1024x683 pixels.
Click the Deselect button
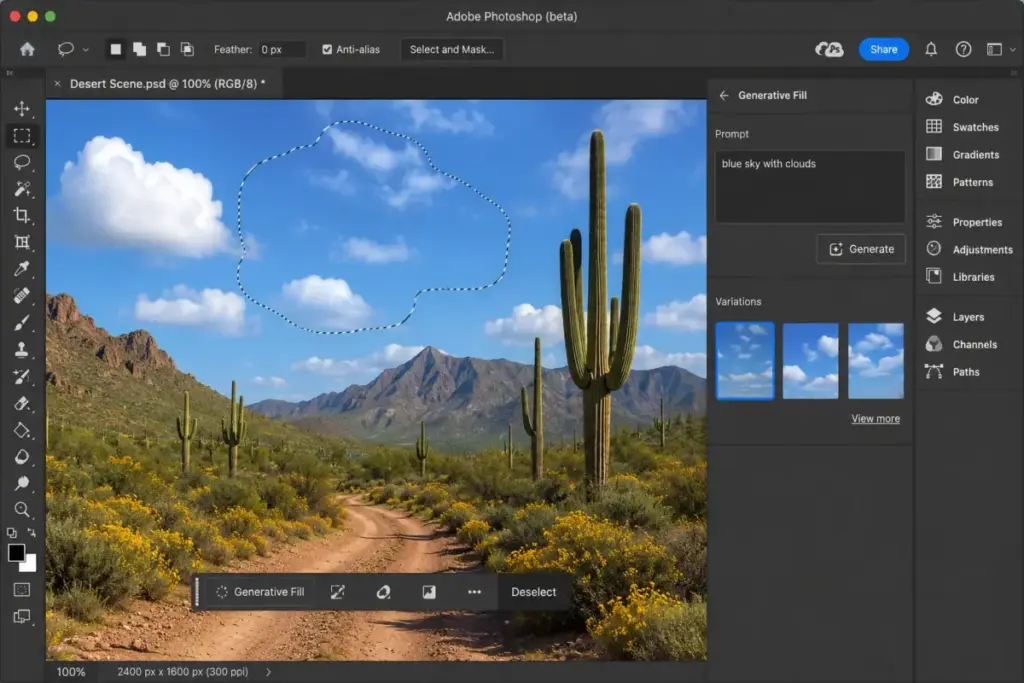pos(534,592)
